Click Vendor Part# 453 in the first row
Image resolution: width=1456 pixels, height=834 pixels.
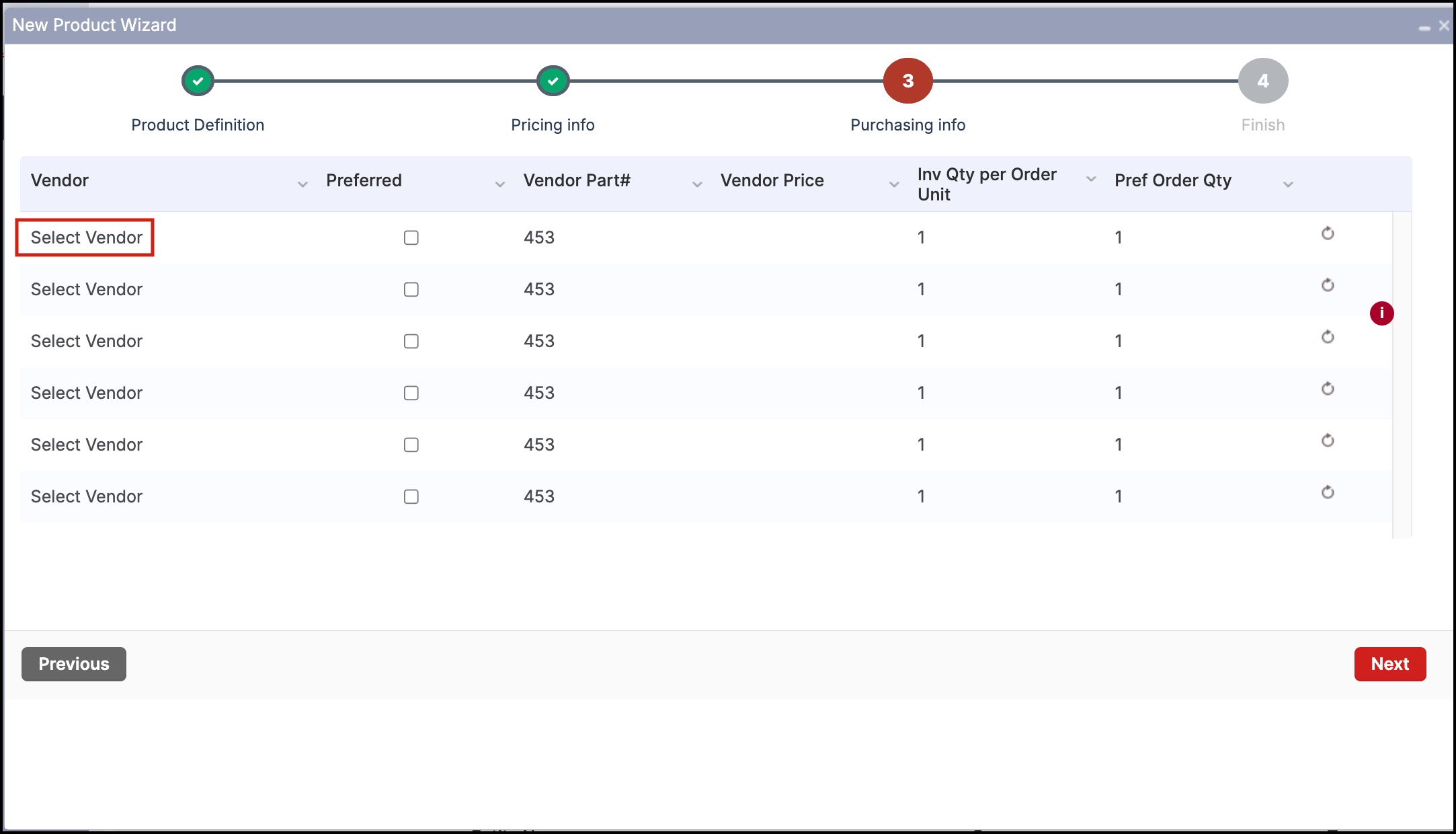click(539, 237)
